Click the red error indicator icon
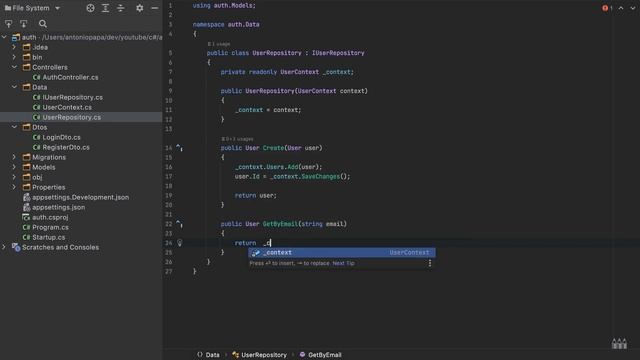The height and width of the screenshot is (360, 640). click(605, 8)
